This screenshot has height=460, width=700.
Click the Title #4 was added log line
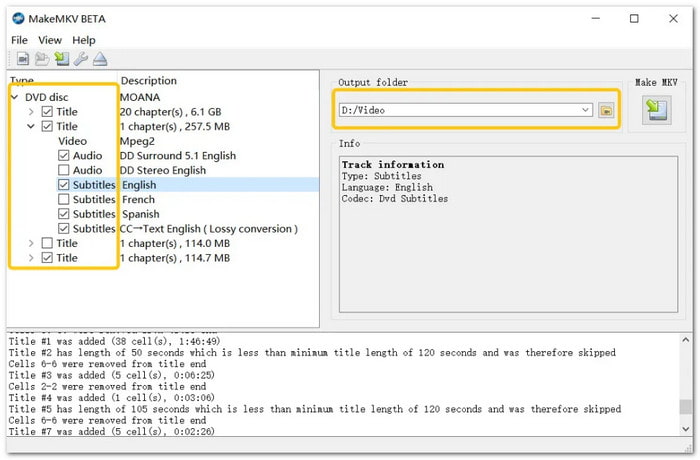click(x=112, y=397)
